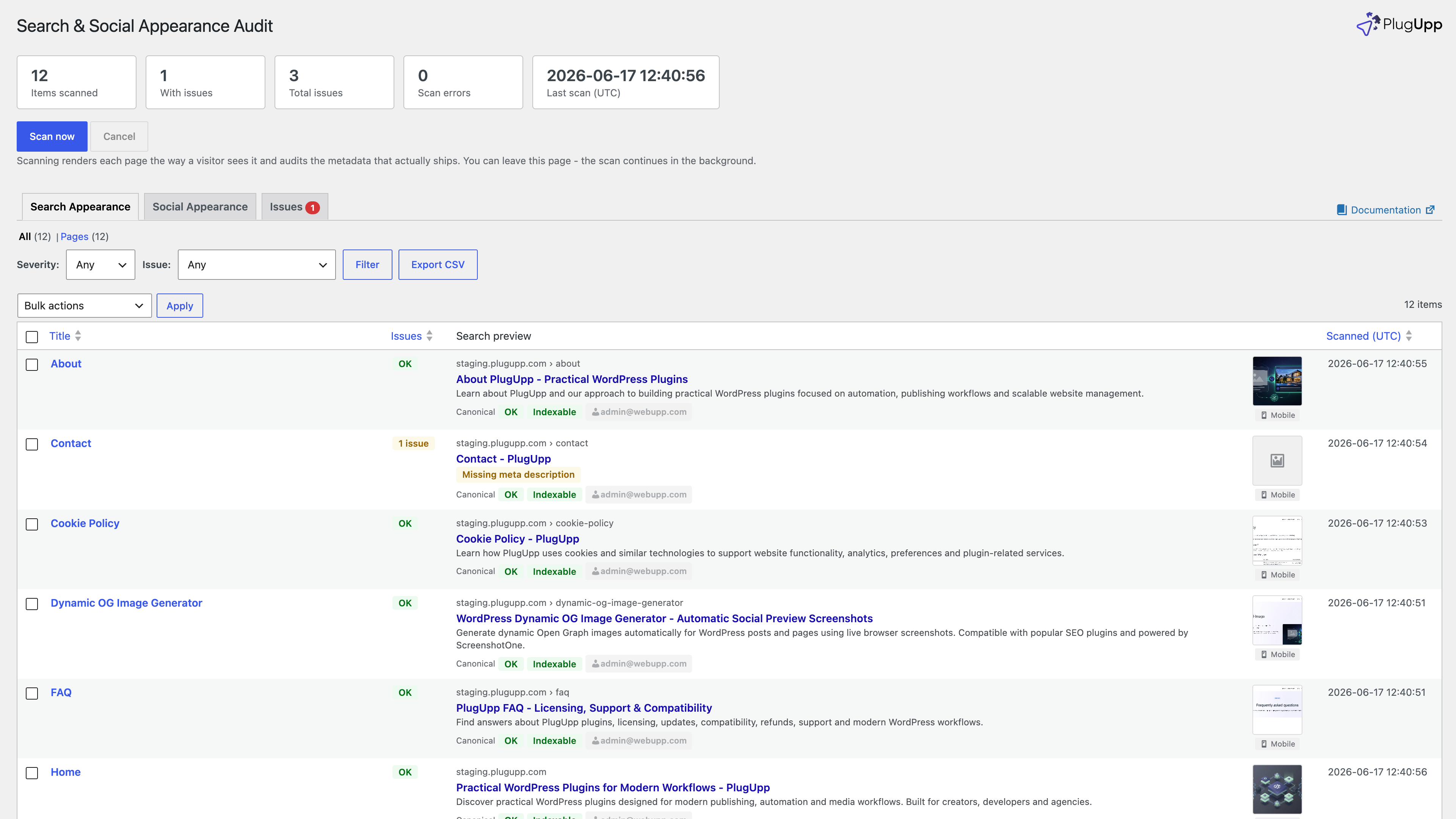Click the Scanned (UTC) sort arrows
Viewport: 1456px width, 819px height.
(1409, 336)
